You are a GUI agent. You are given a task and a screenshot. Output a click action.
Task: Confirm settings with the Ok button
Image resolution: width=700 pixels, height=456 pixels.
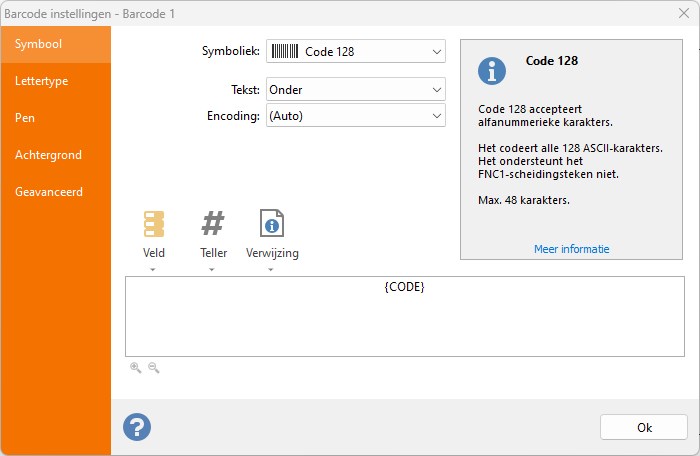tap(644, 427)
